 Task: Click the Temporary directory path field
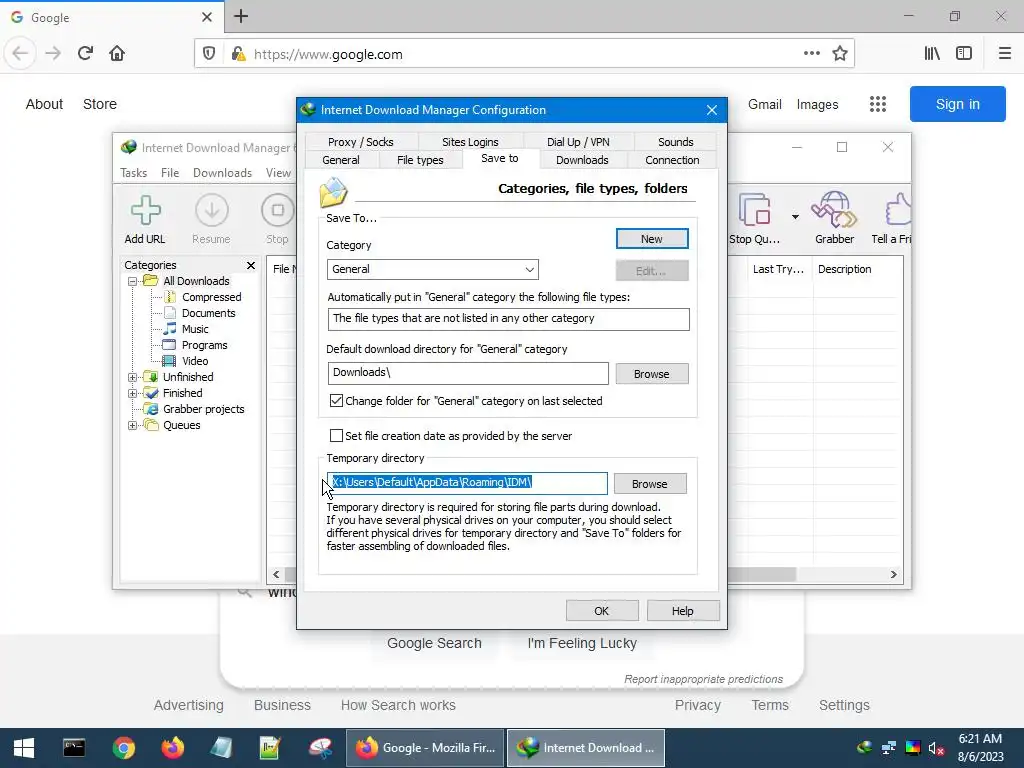[x=467, y=483]
